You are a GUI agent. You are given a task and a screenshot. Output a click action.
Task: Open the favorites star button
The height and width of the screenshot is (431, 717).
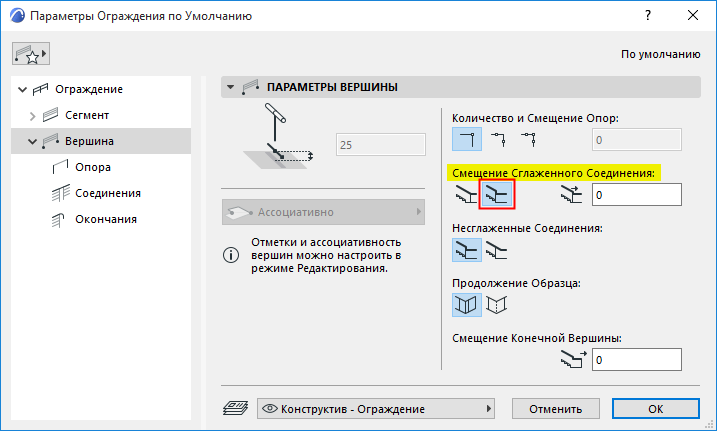click(30, 54)
